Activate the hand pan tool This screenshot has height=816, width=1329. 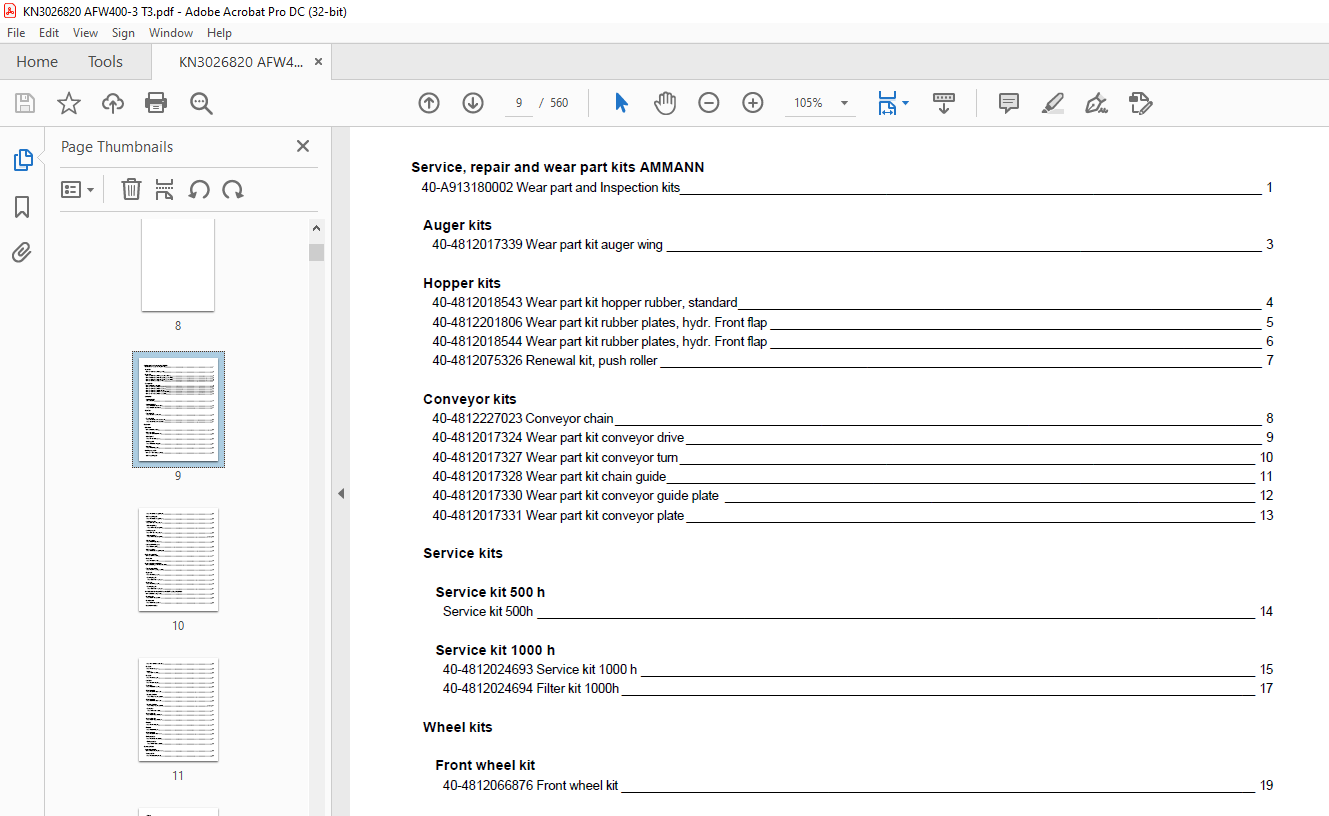pyautogui.click(x=665, y=103)
